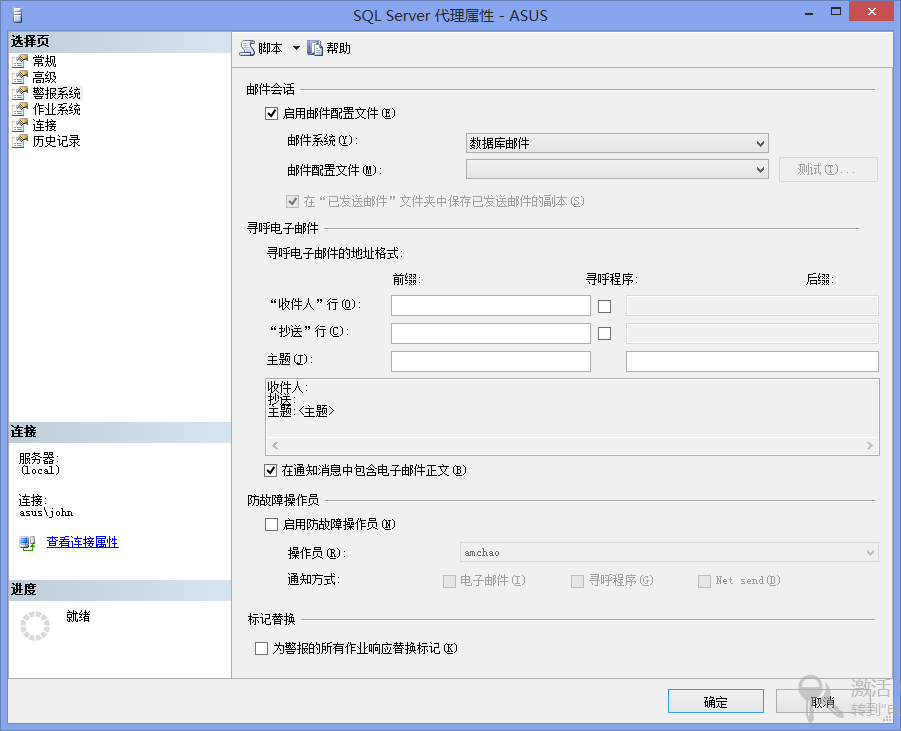Click the 脚本 script toolbar icon
The image size is (901, 731).
(247, 48)
